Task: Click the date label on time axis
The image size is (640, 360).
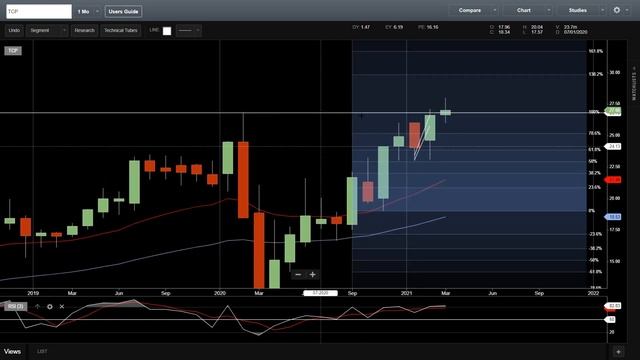Action: [320, 293]
